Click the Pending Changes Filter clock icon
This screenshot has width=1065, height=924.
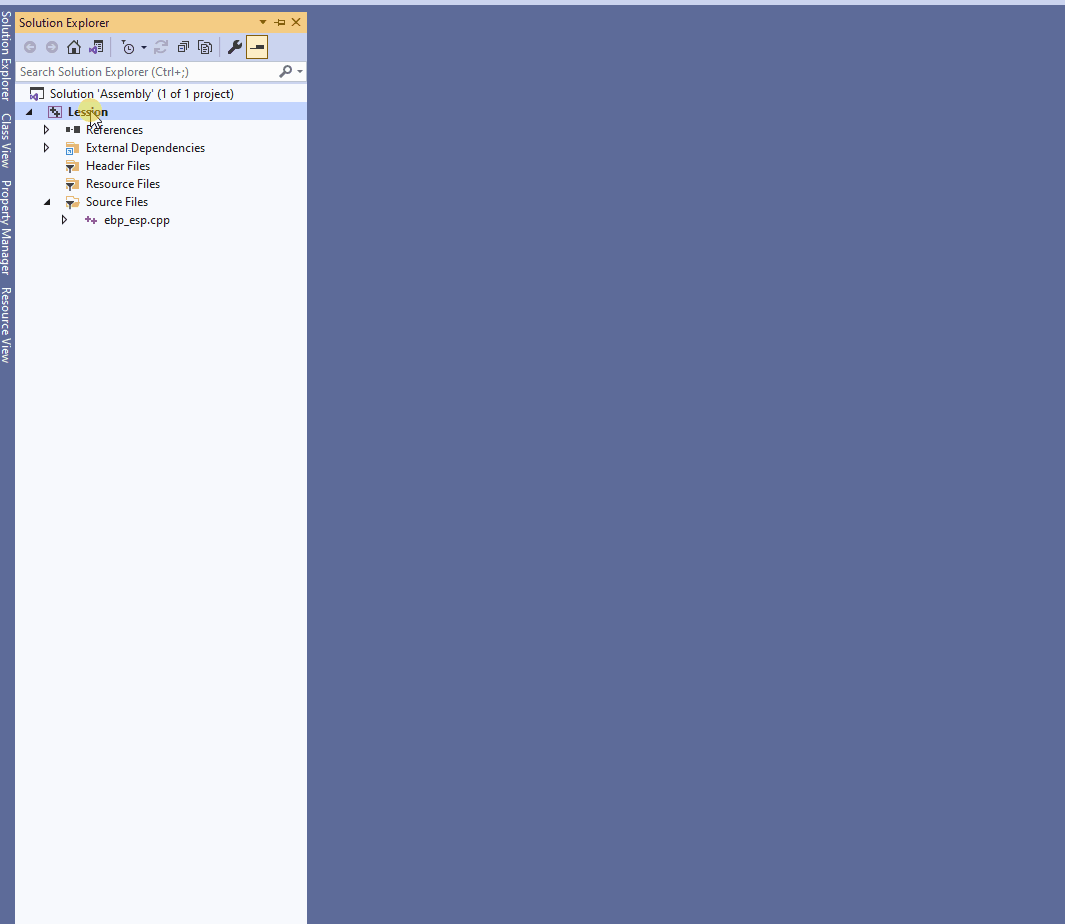tap(128, 47)
